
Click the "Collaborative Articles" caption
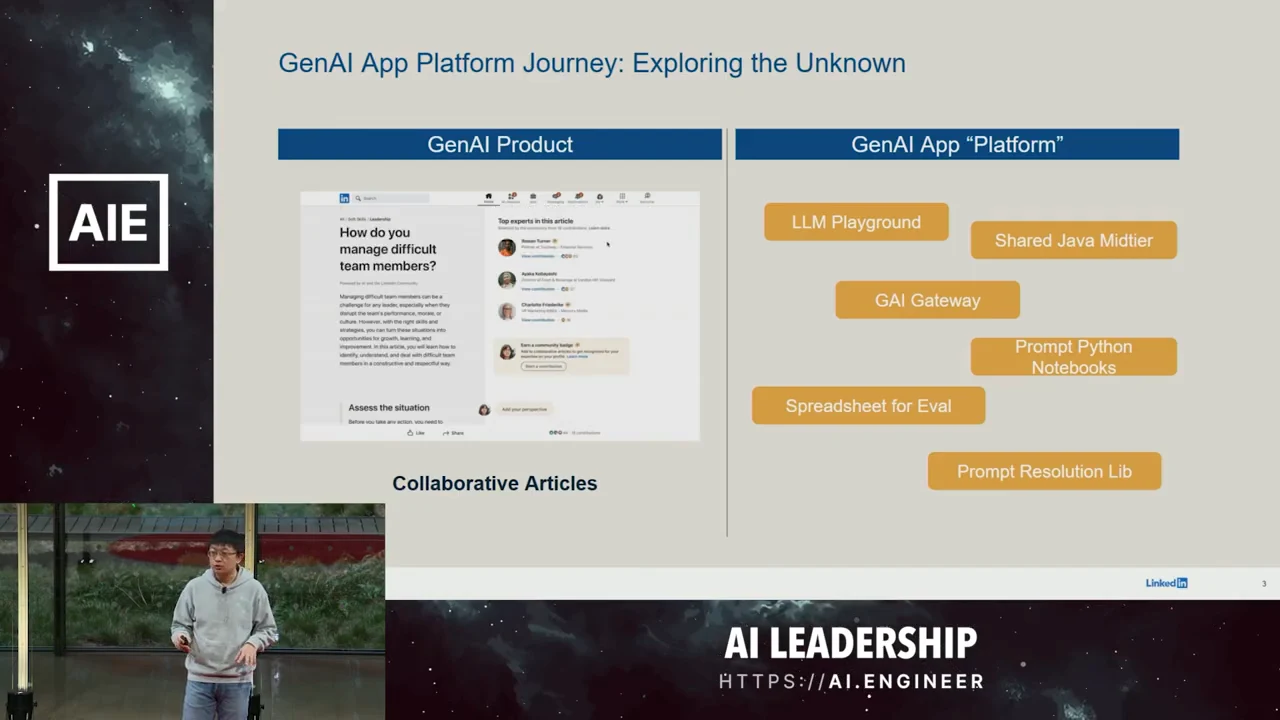pos(495,483)
